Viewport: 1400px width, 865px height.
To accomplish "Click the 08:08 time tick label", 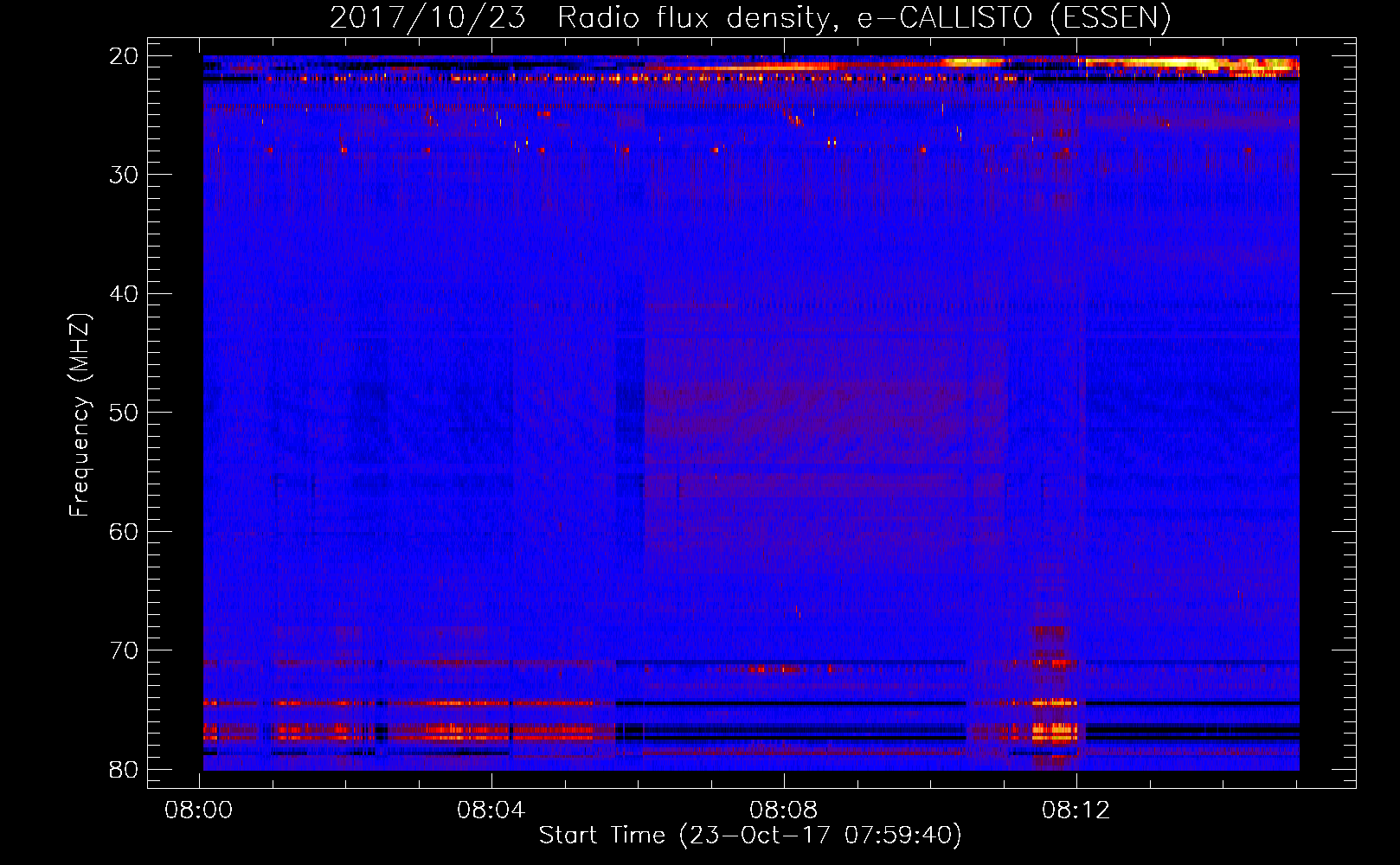I will (784, 811).
